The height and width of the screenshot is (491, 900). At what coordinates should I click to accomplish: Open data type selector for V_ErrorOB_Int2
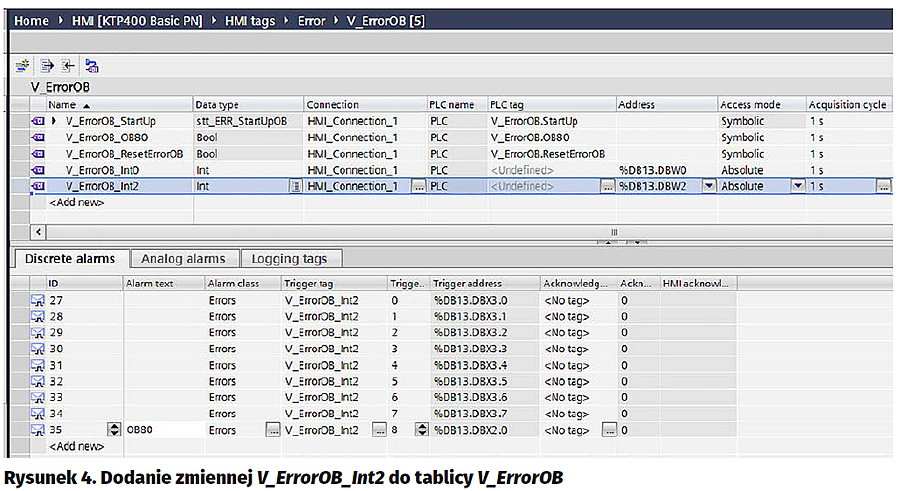pos(295,186)
